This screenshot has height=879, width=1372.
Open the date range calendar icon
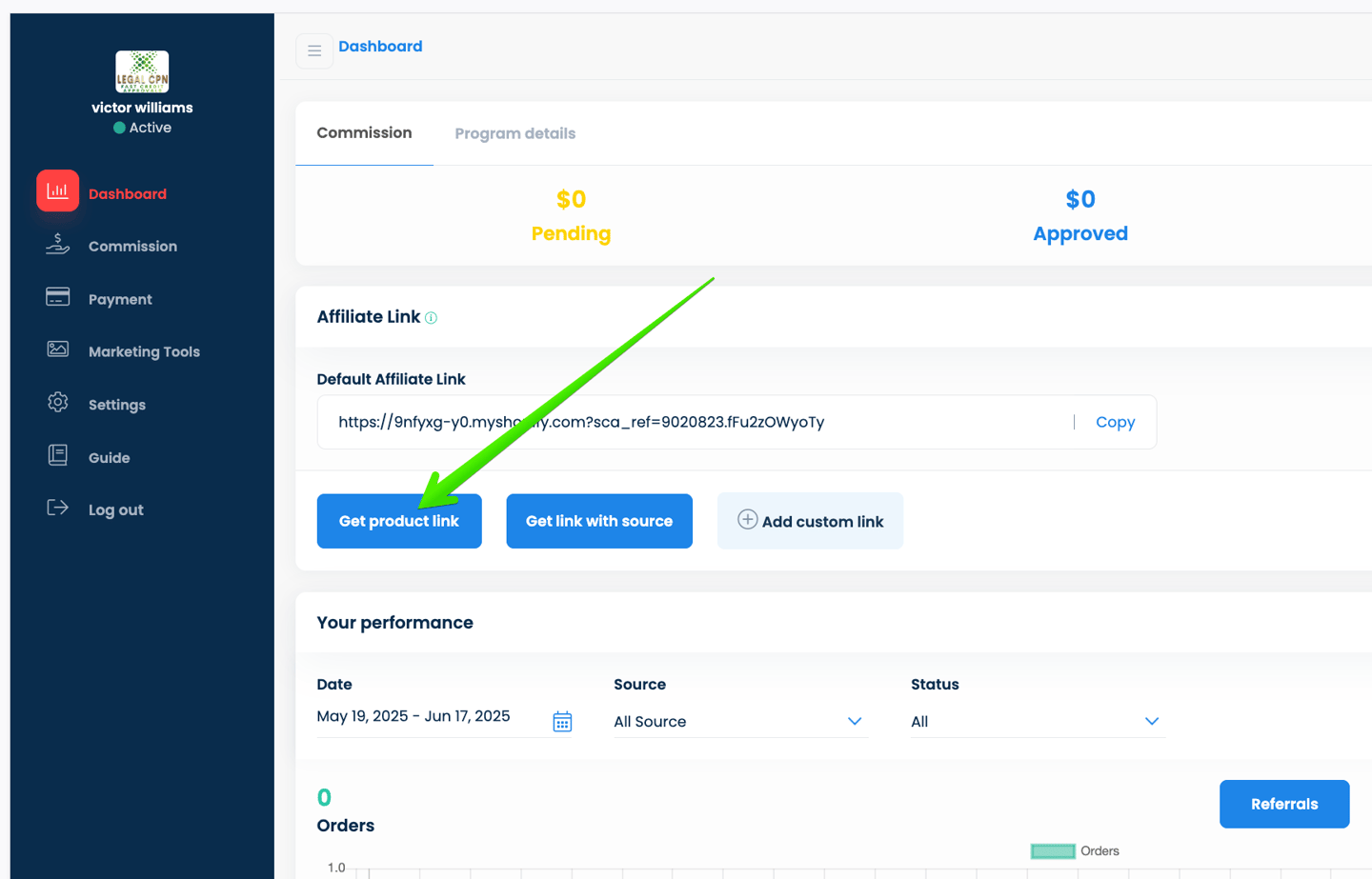[562, 722]
